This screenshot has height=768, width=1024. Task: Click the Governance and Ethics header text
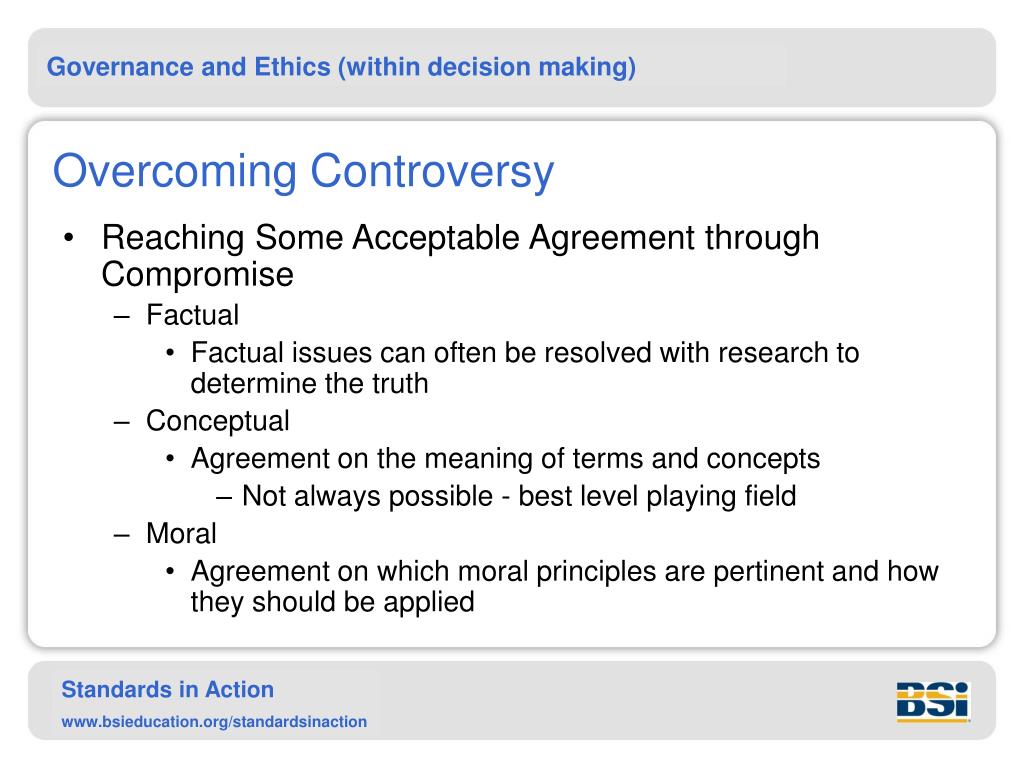(341, 67)
